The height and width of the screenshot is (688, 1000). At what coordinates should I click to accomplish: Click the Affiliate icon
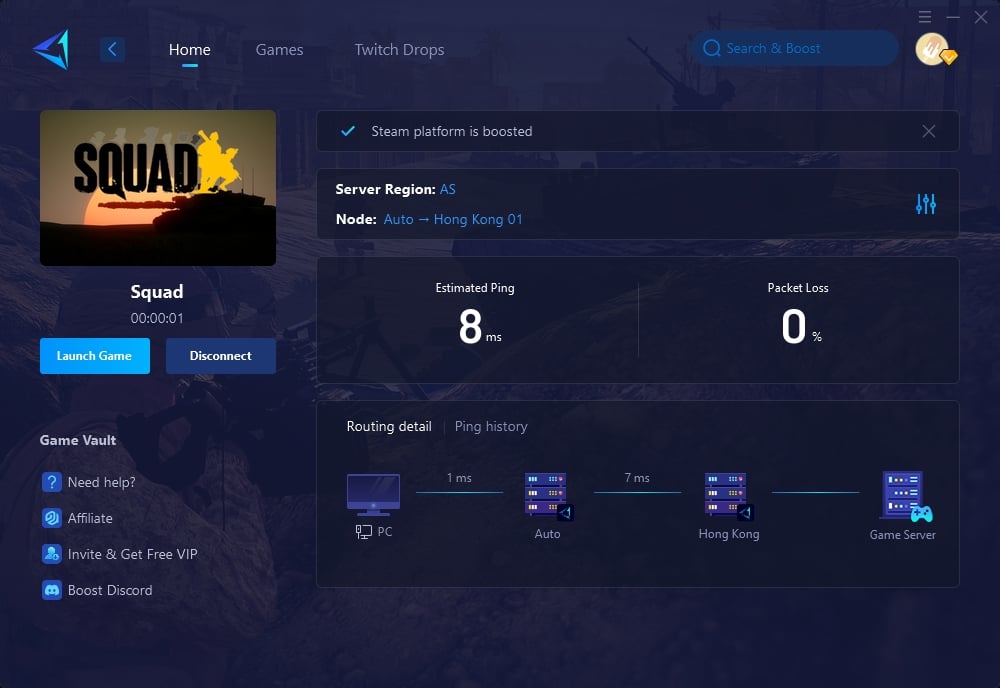tap(52, 518)
